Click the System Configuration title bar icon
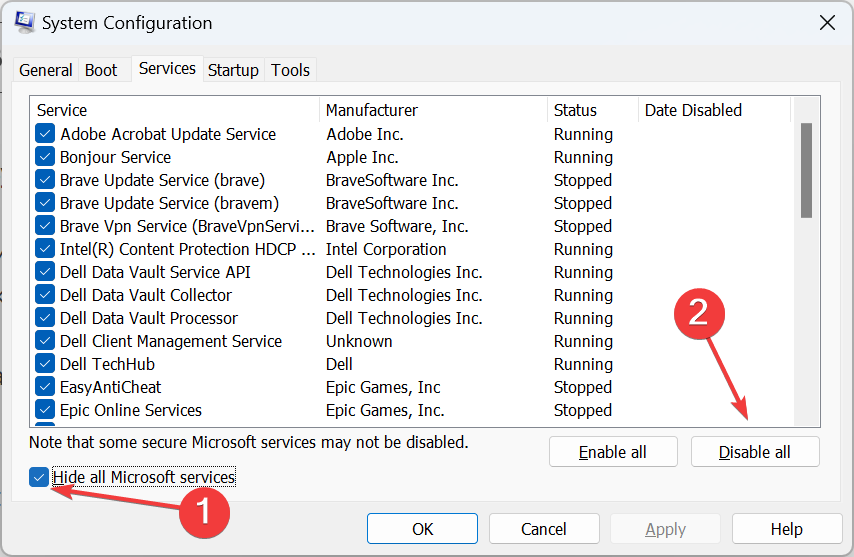The height and width of the screenshot is (557, 854). 25,22
